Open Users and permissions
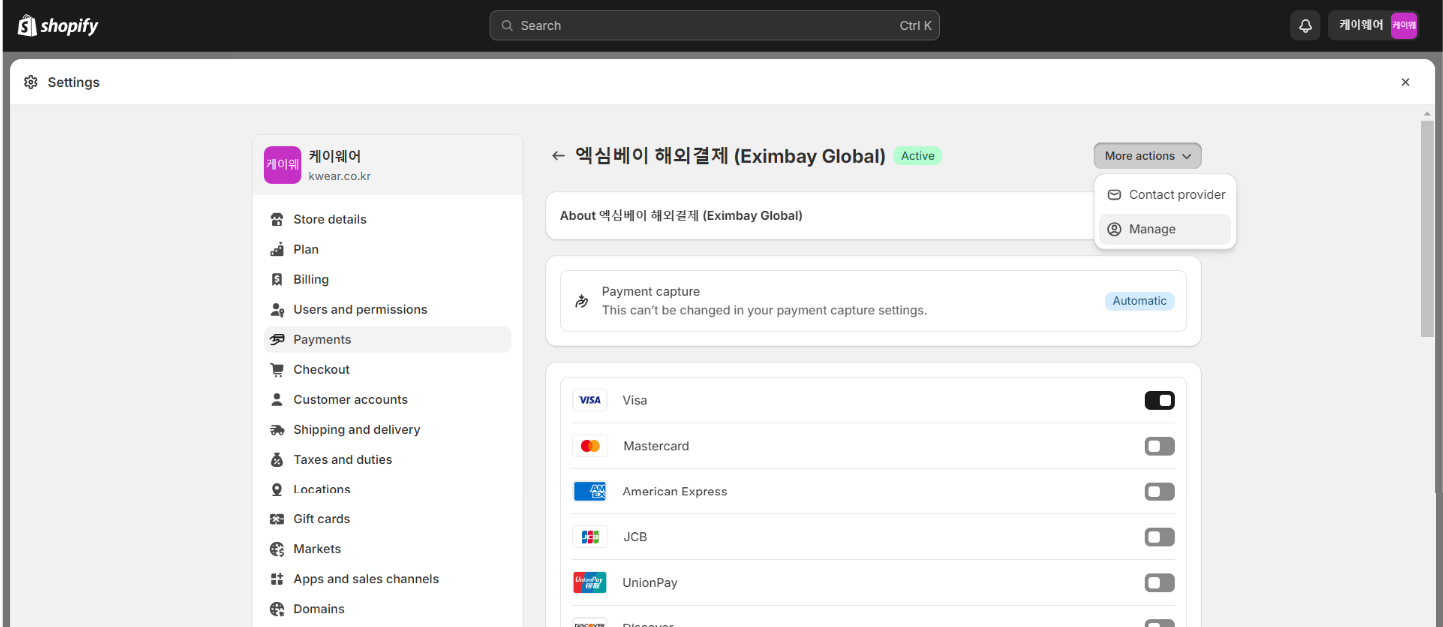1443x627 pixels. [x=387, y=310]
